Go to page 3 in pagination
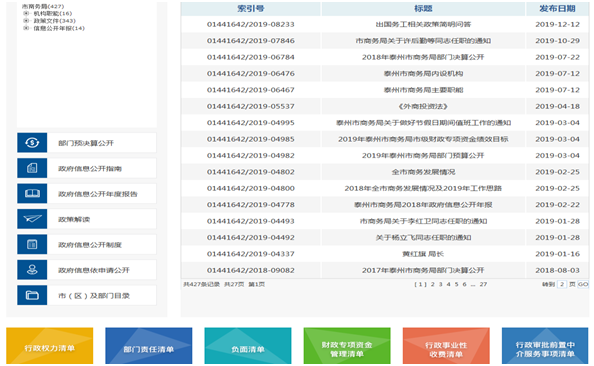Image resolution: width=594 pixels, height=366 pixels. (x=441, y=284)
